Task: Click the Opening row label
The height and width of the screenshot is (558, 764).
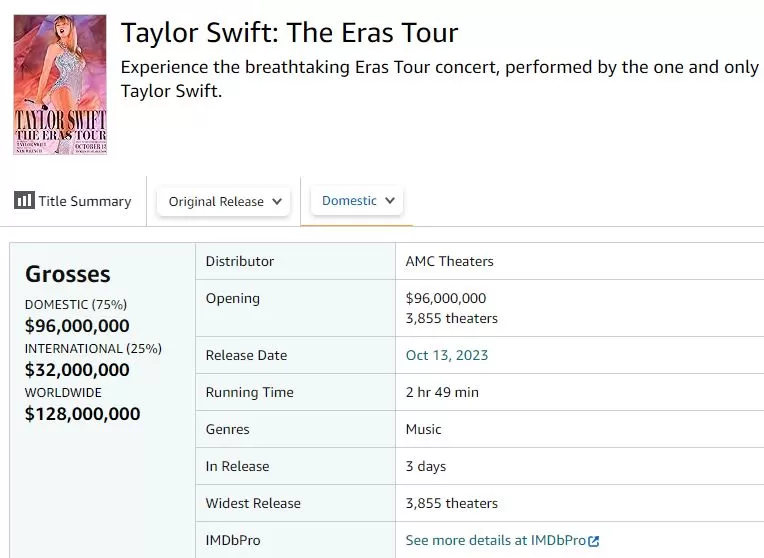Action: point(232,298)
